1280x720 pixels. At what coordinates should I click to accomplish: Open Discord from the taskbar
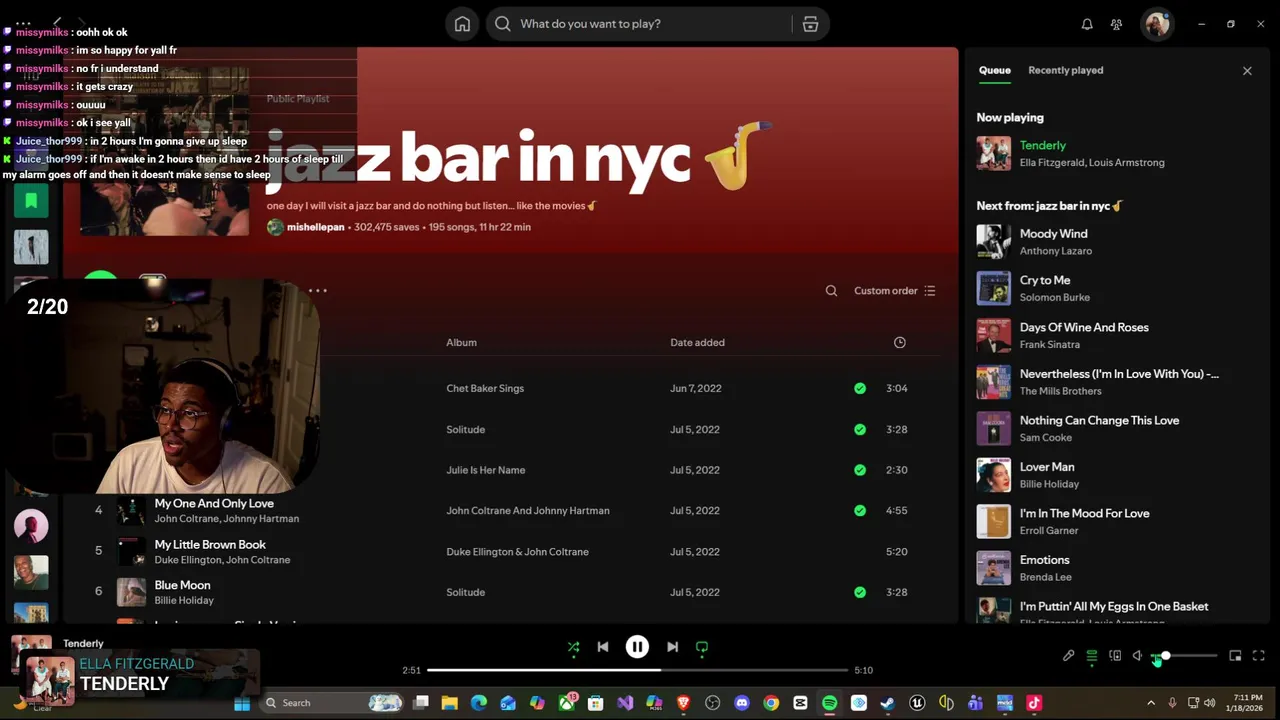click(x=741, y=703)
